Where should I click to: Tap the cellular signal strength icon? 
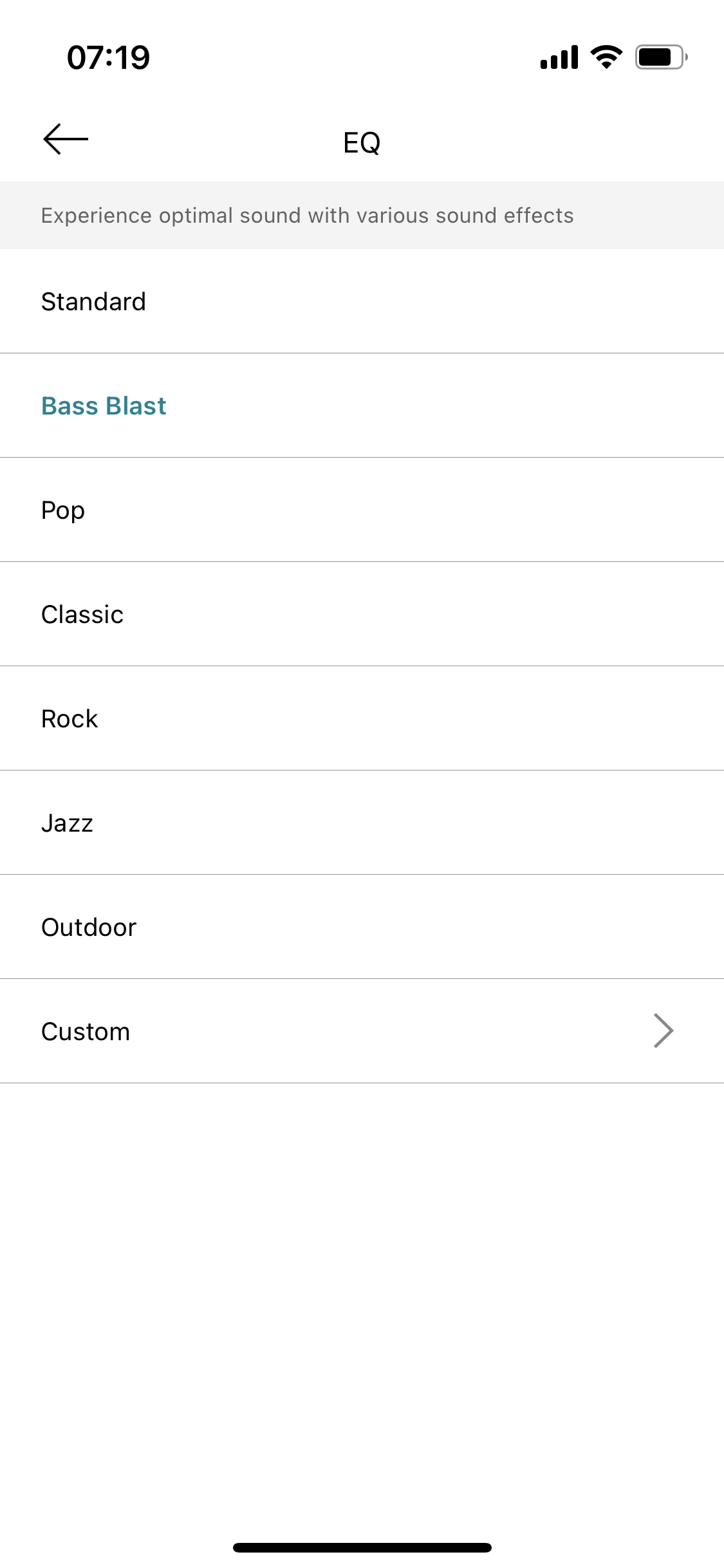pos(559,57)
